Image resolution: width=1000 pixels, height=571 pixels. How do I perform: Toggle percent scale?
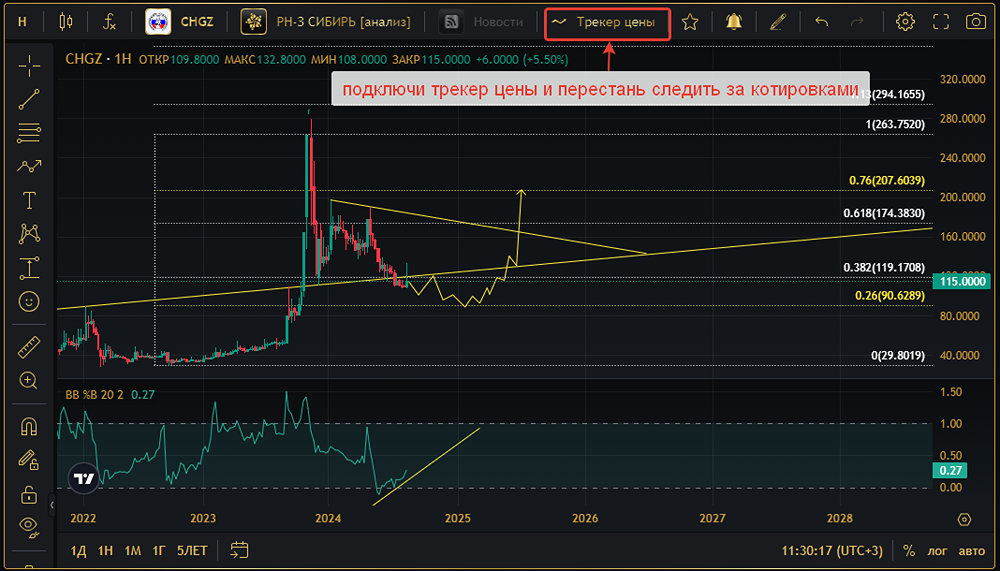(909, 550)
